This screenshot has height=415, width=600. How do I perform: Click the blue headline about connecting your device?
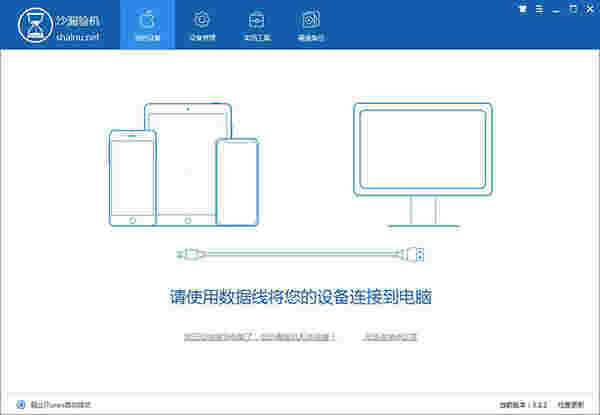[301, 297]
